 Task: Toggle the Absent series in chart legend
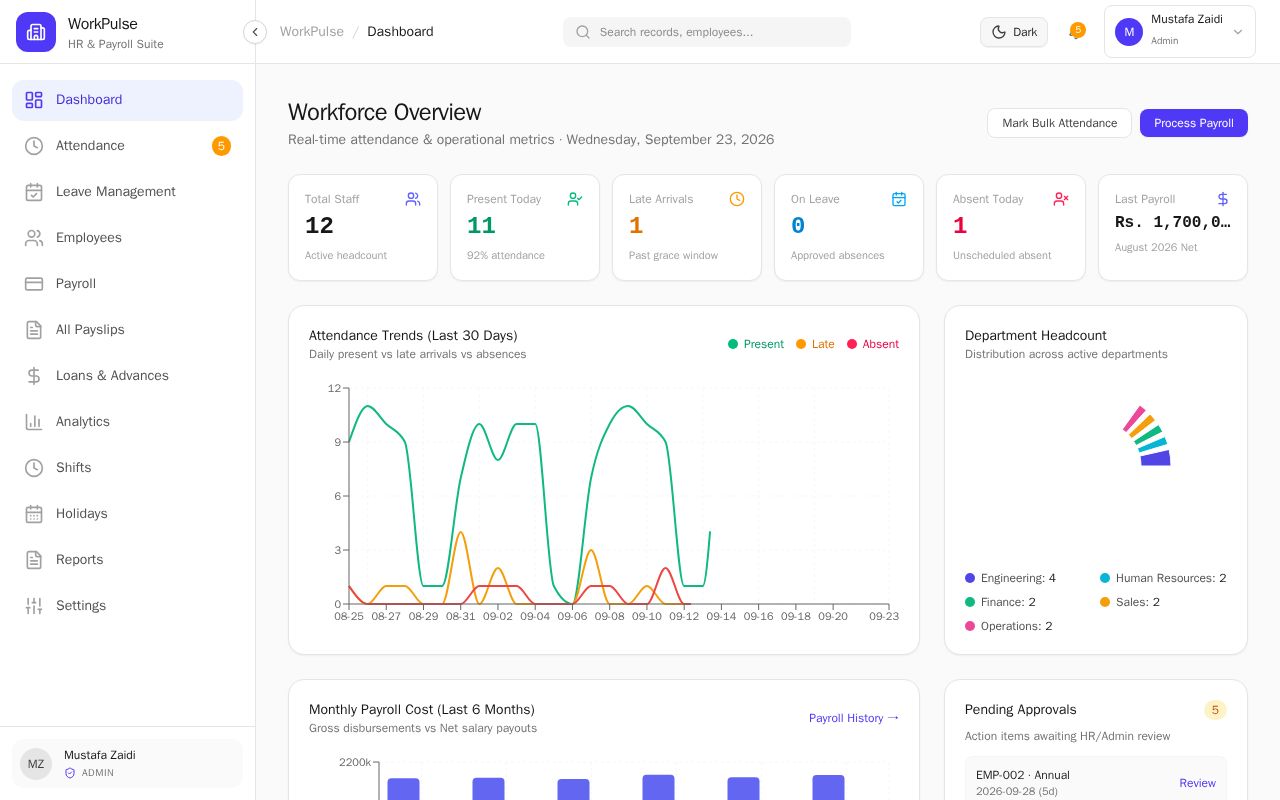click(x=873, y=344)
